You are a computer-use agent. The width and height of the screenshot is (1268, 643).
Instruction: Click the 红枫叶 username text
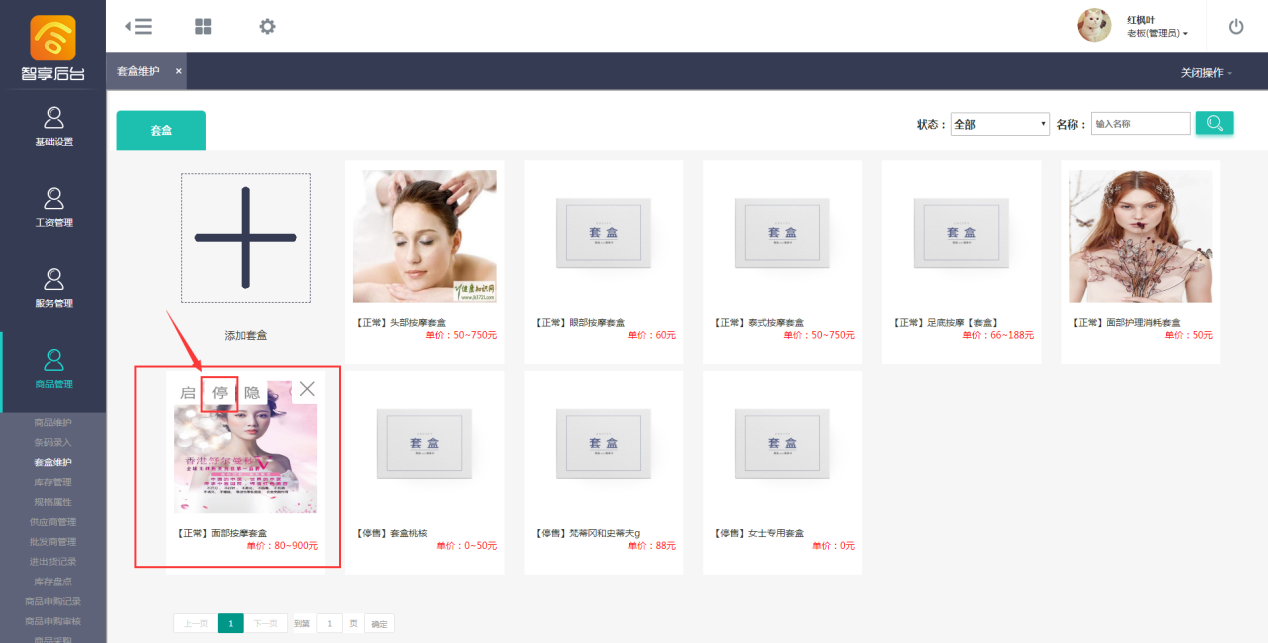(x=1141, y=20)
